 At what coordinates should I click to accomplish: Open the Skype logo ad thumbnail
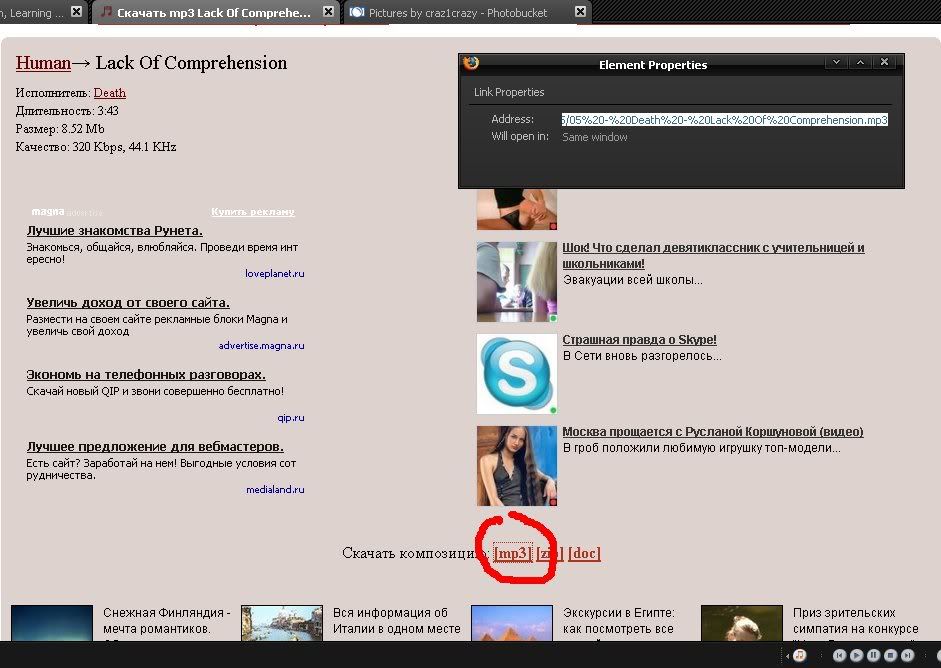[x=516, y=374]
